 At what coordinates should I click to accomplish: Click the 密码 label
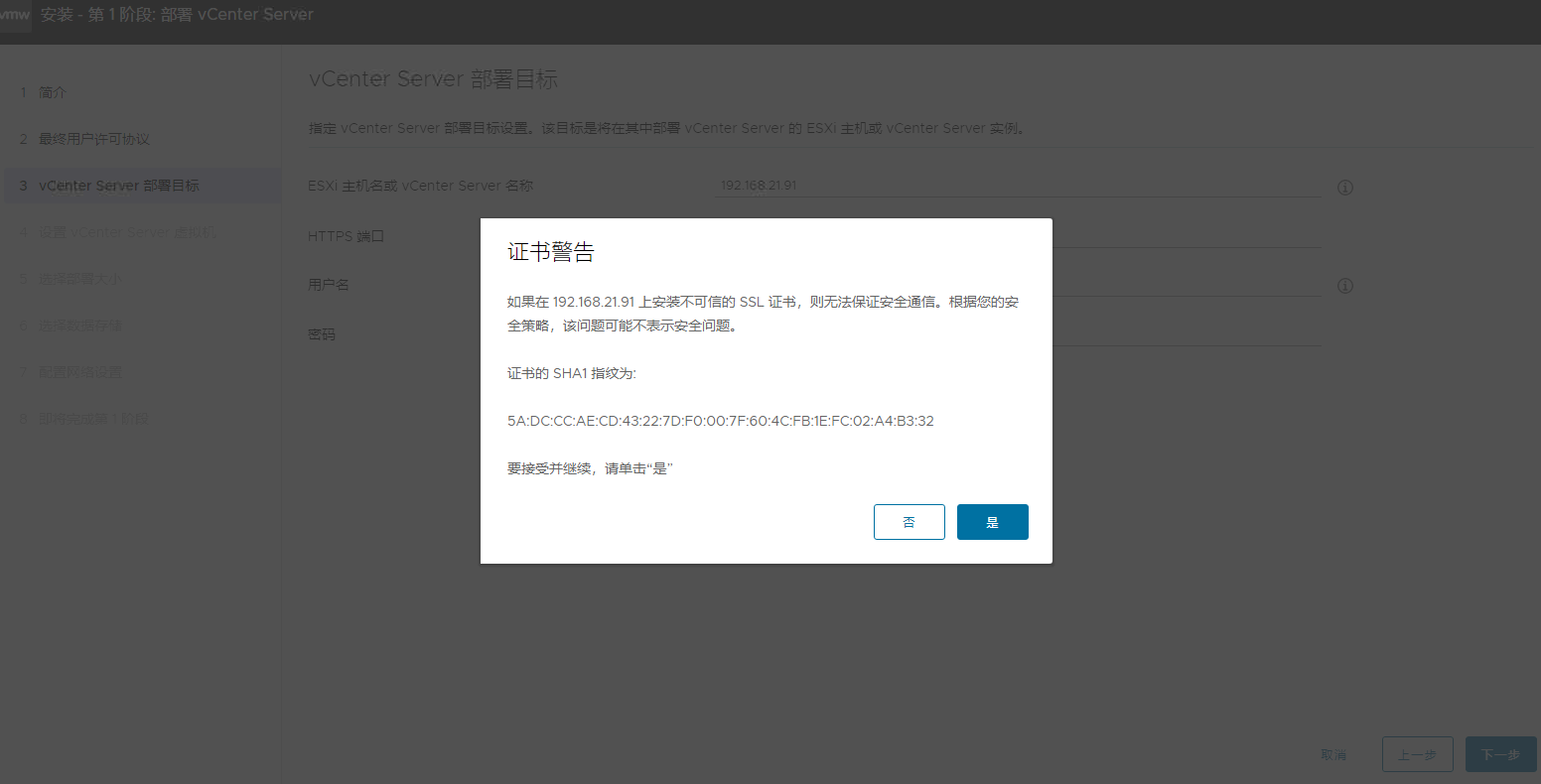tap(322, 334)
